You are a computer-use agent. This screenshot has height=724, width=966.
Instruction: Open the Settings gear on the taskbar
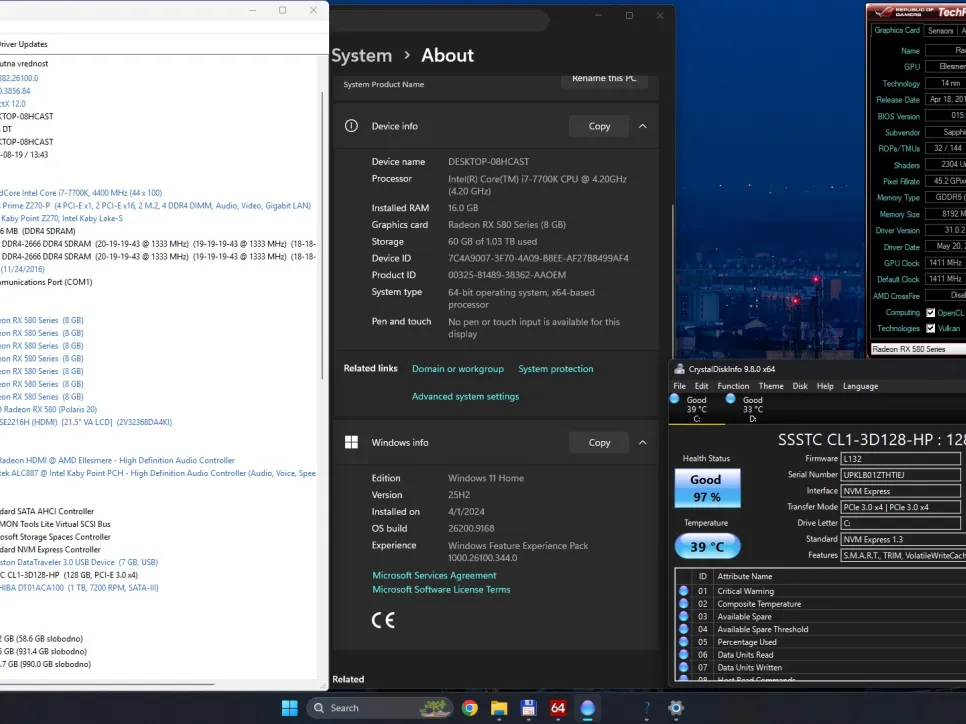click(x=676, y=708)
